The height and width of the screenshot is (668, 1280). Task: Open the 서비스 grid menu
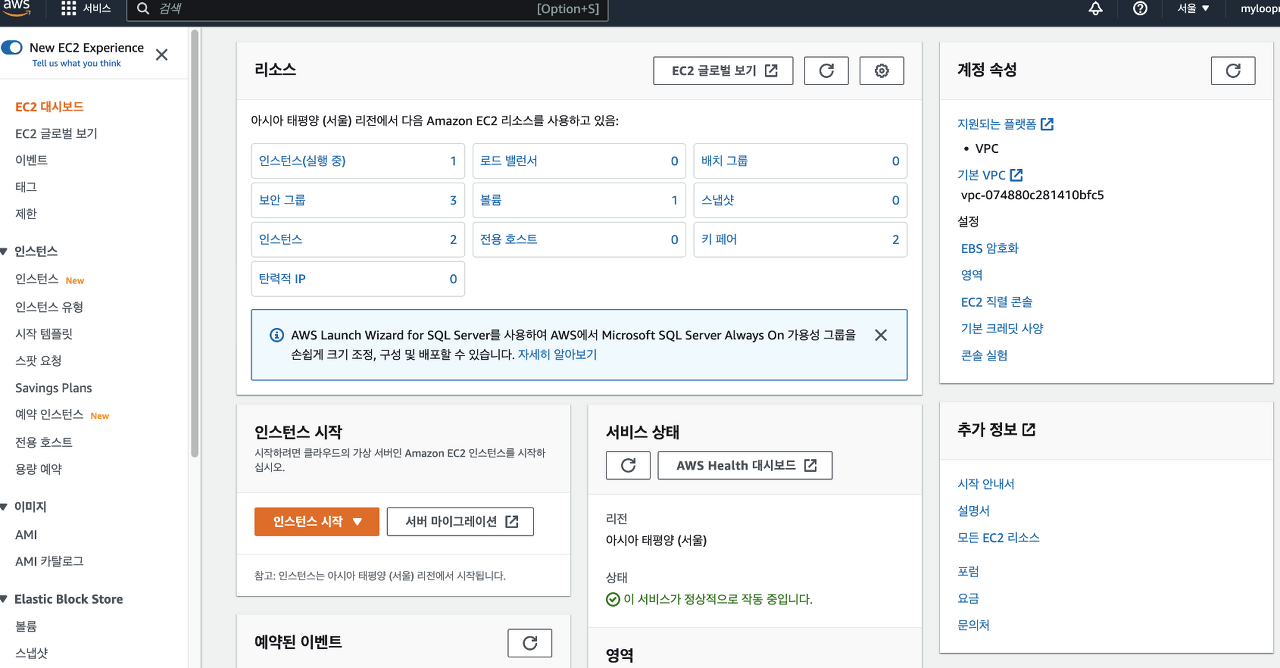(x=85, y=8)
